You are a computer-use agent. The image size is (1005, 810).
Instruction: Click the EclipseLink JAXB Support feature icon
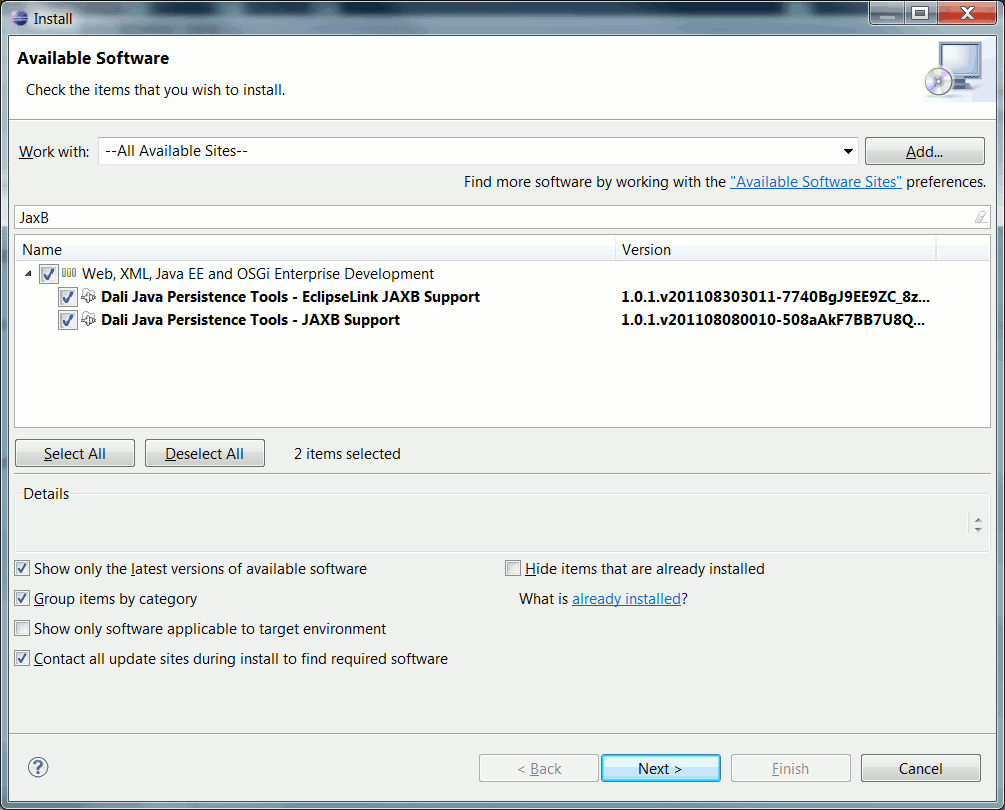tap(89, 297)
